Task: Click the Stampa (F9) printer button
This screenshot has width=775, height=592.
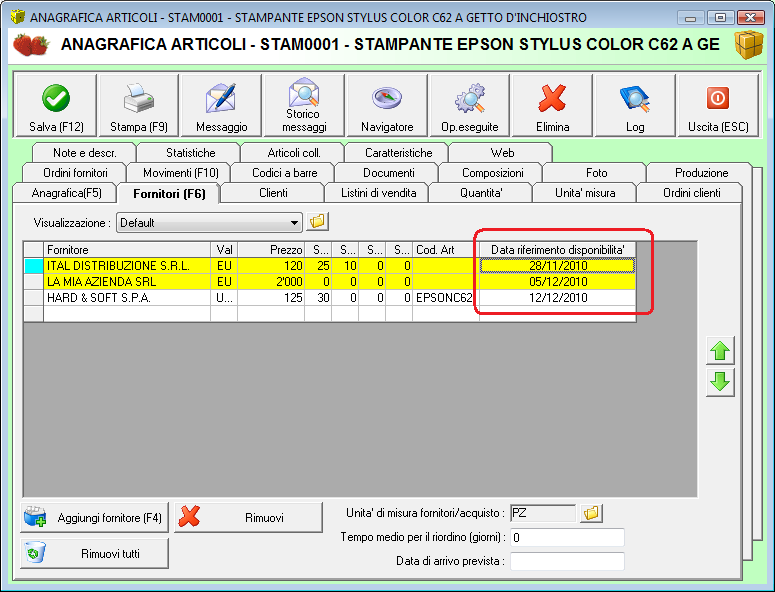Action: point(138,105)
